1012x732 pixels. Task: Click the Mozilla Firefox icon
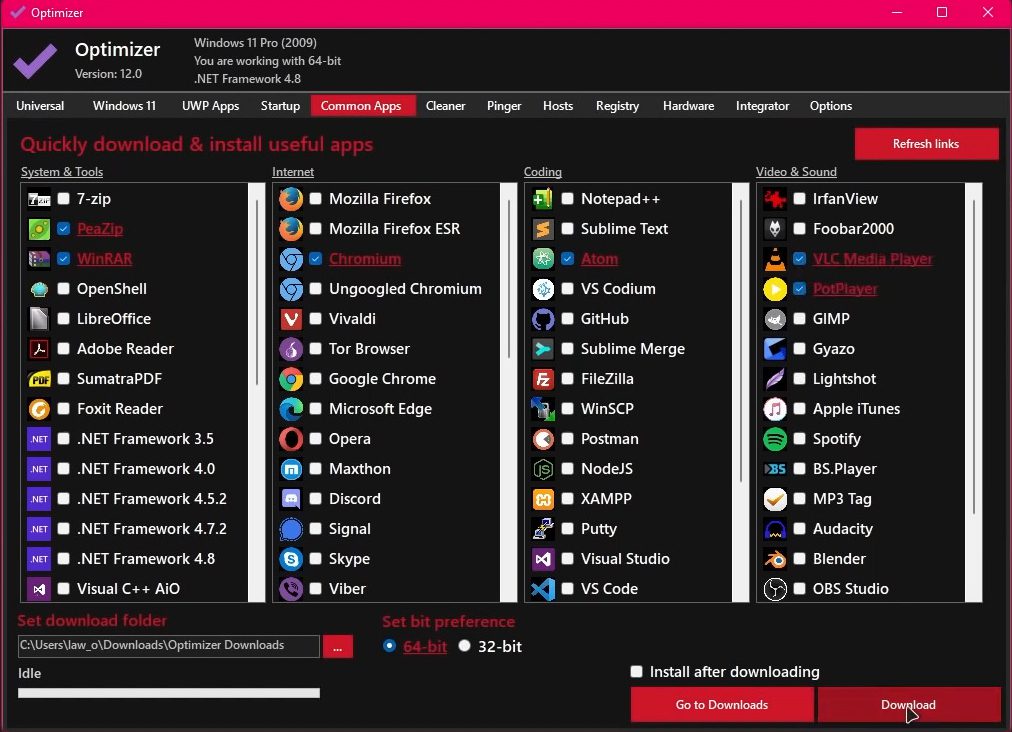[x=291, y=199]
